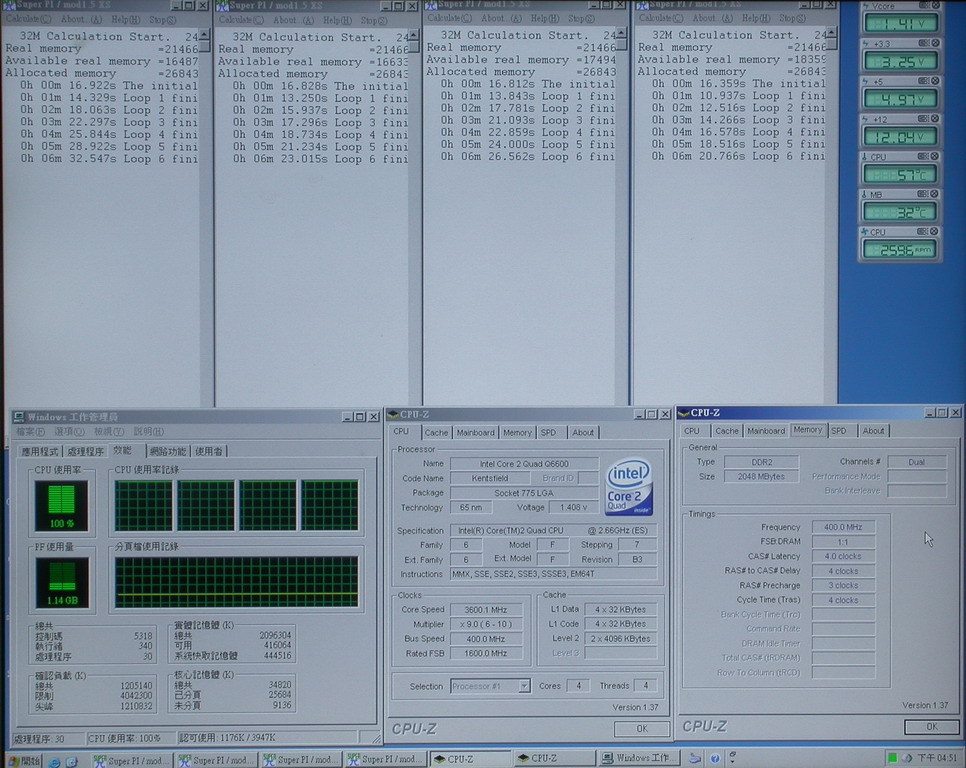Open the 檔案(F) menu in Task Manager
Screen dimensions: 966x768
click(x=30, y=432)
